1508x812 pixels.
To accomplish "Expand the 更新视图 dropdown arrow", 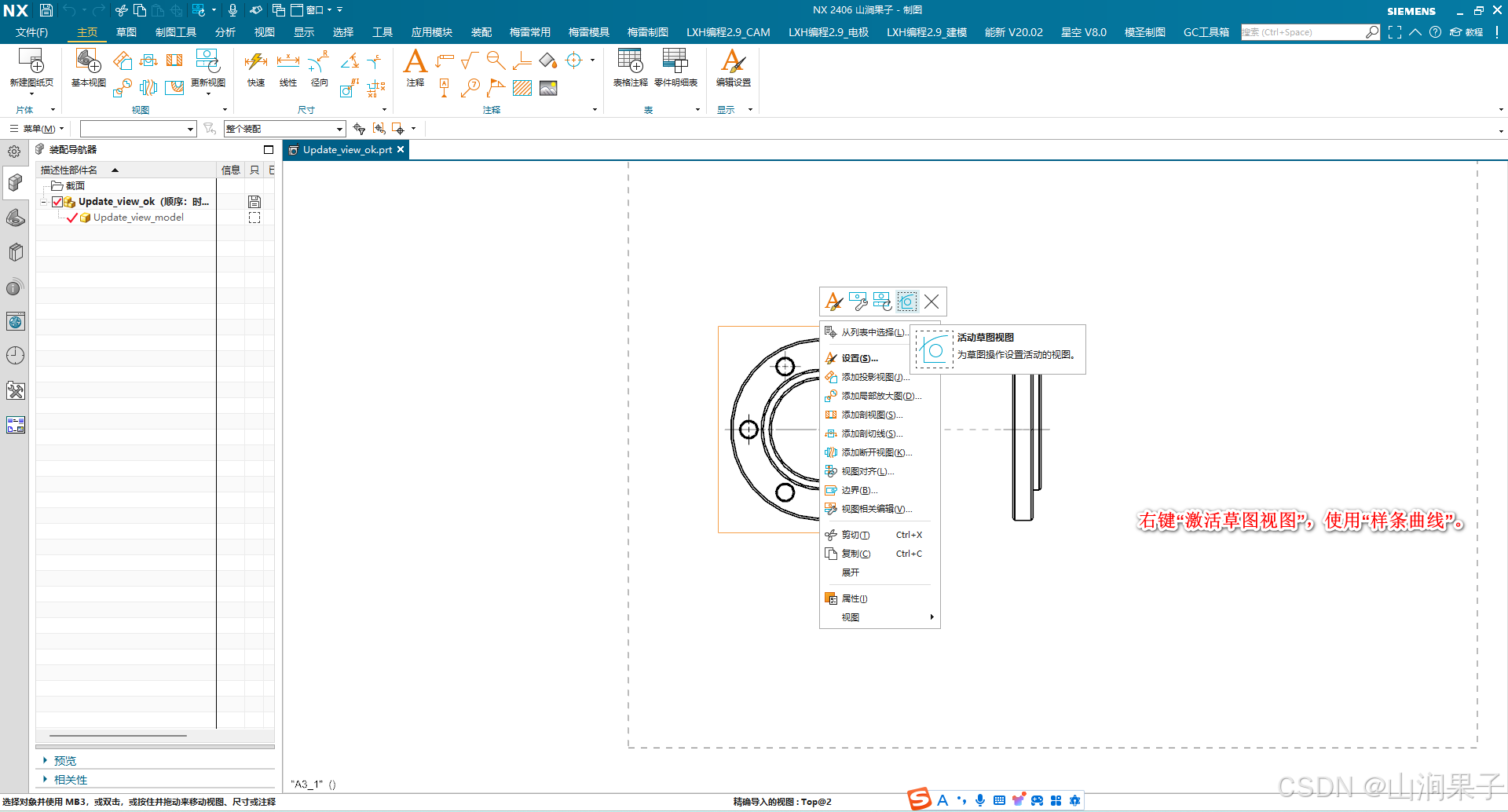I will (208, 94).
